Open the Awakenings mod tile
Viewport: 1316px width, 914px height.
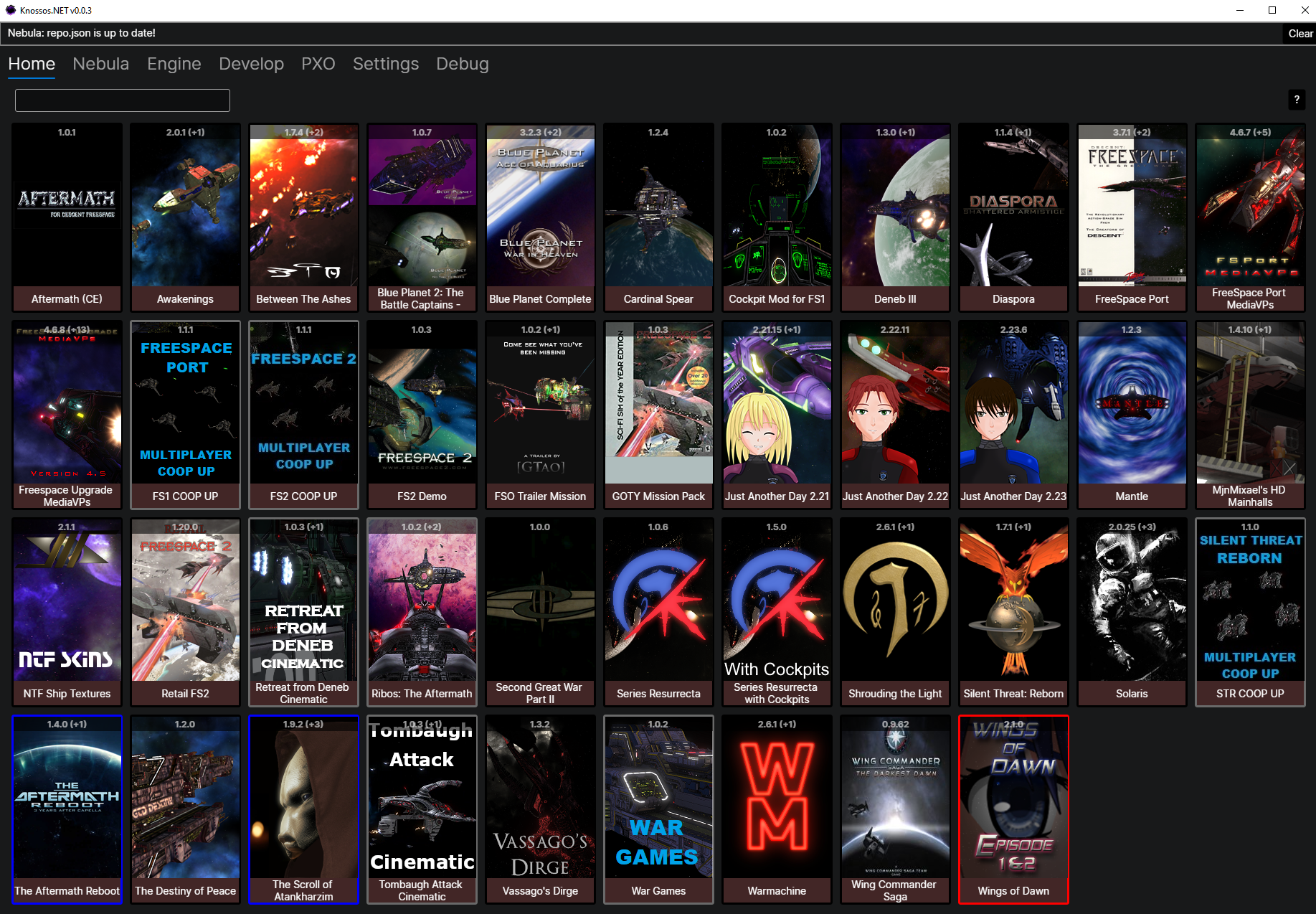185,217
